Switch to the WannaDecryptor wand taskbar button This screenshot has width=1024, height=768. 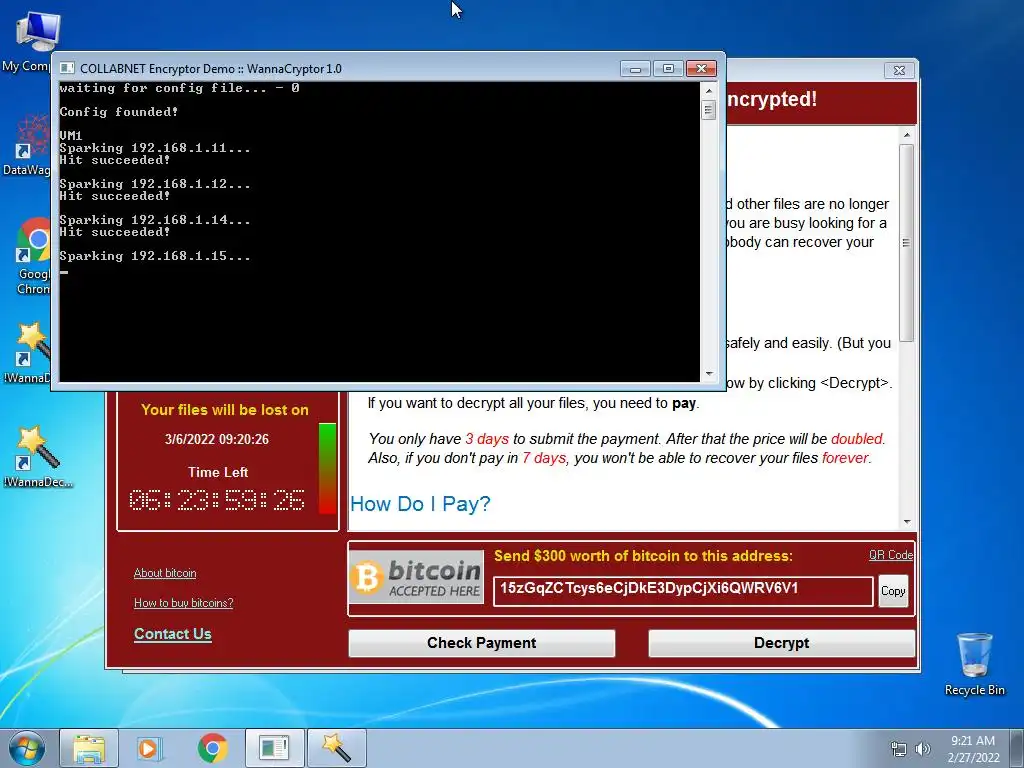tap(336, 748)
